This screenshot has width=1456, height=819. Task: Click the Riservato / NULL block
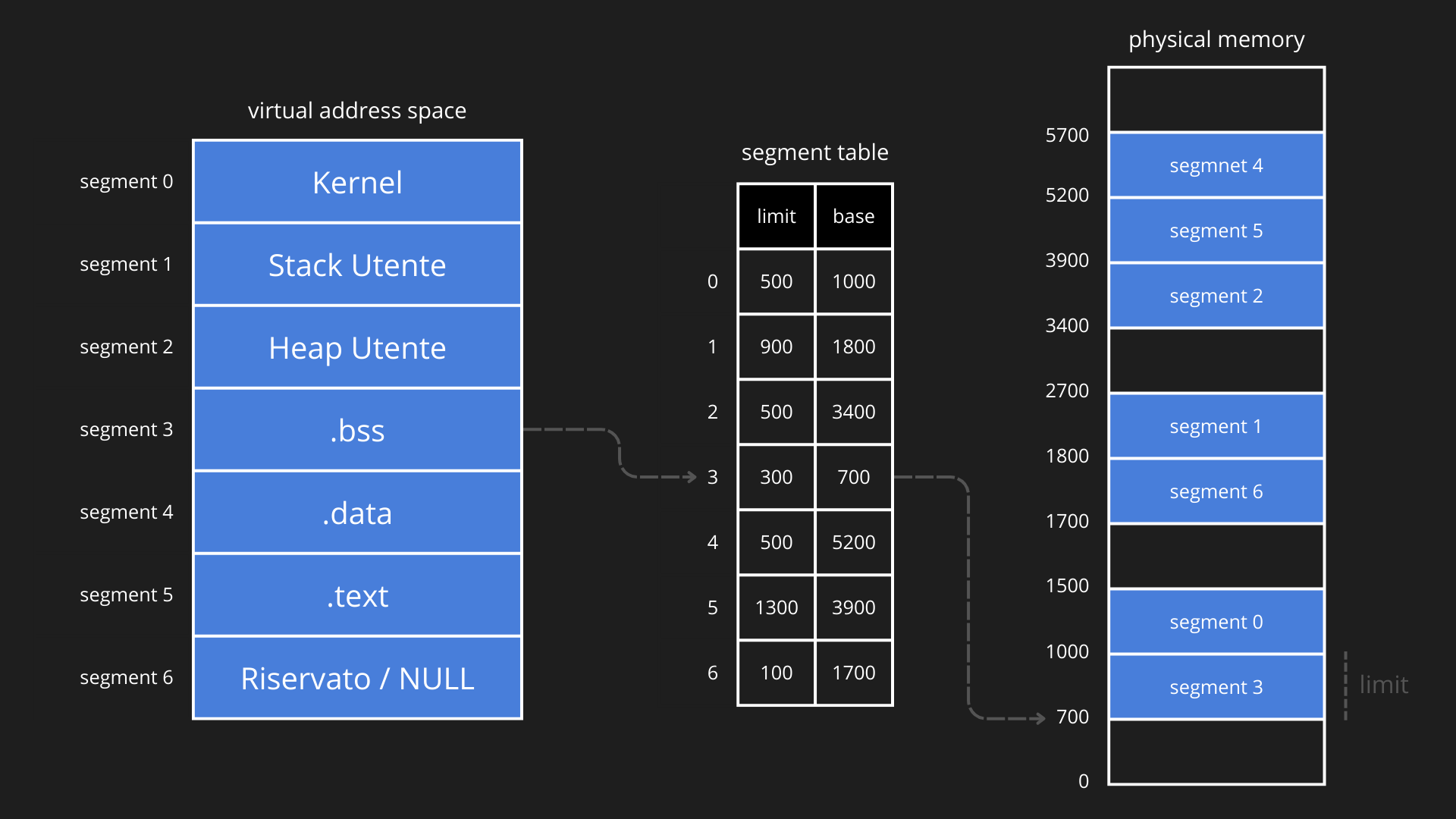coord(357,678)
